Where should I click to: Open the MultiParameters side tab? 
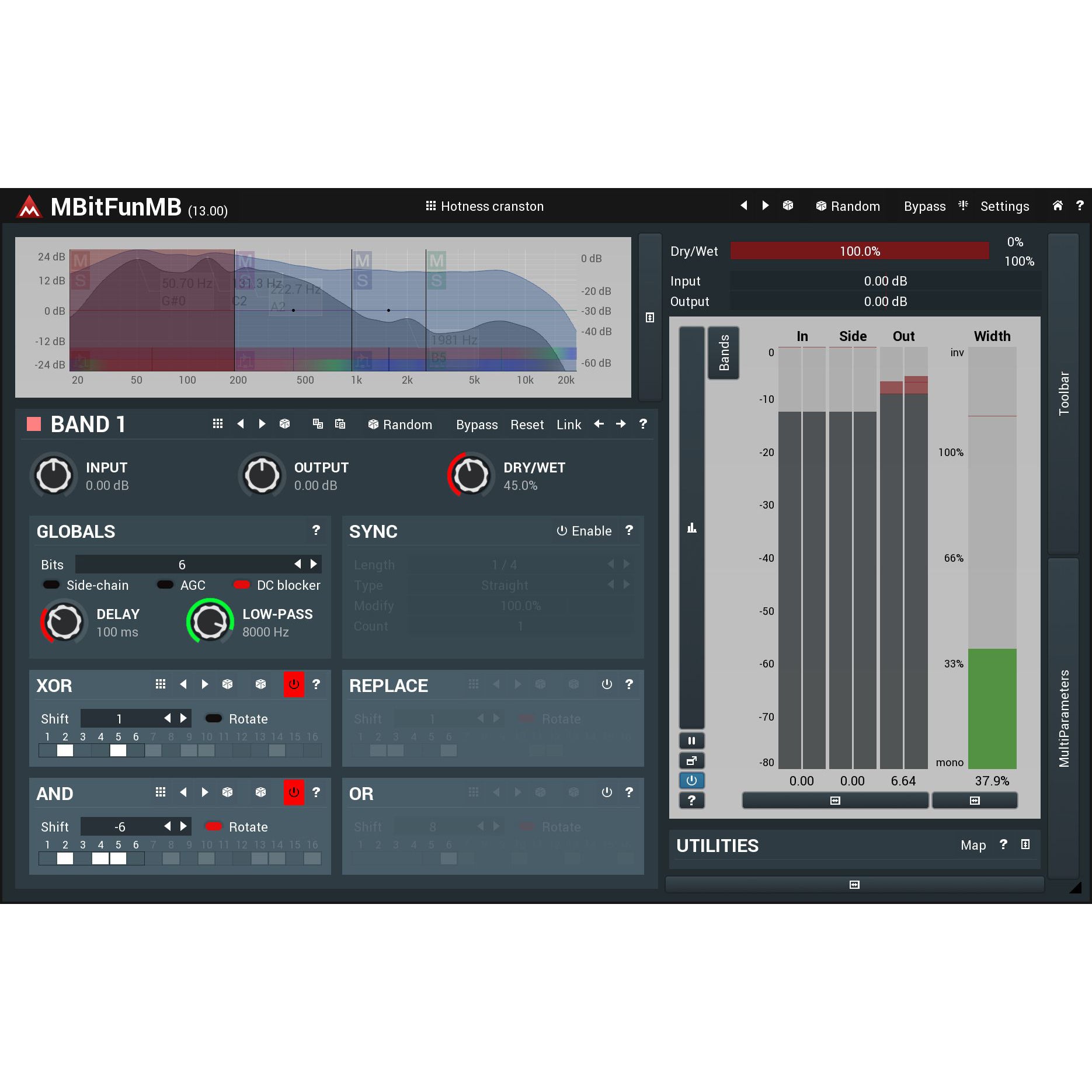click(1063, 718)
